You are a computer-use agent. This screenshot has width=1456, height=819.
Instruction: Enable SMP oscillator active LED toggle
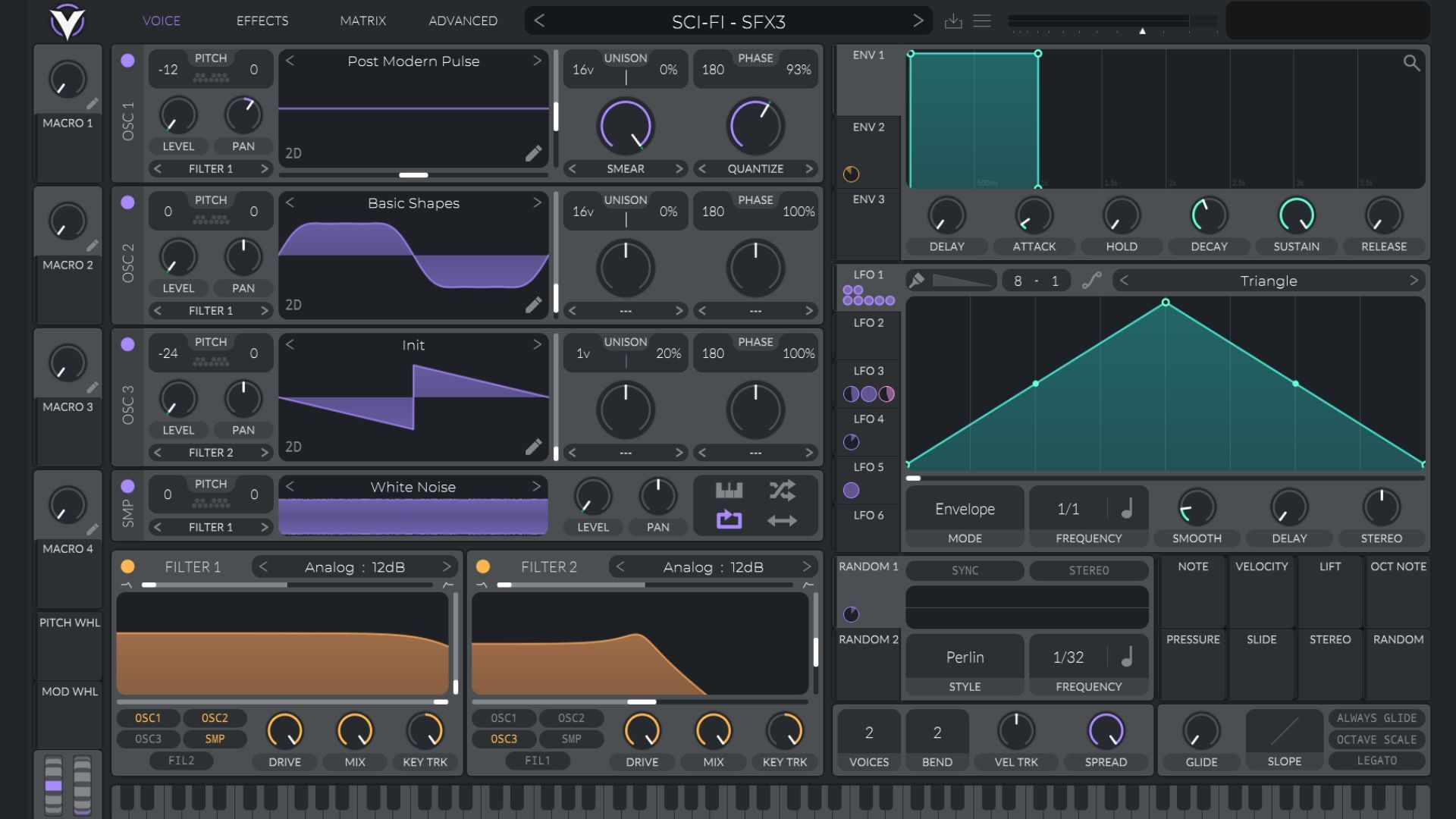coord(126,485)
